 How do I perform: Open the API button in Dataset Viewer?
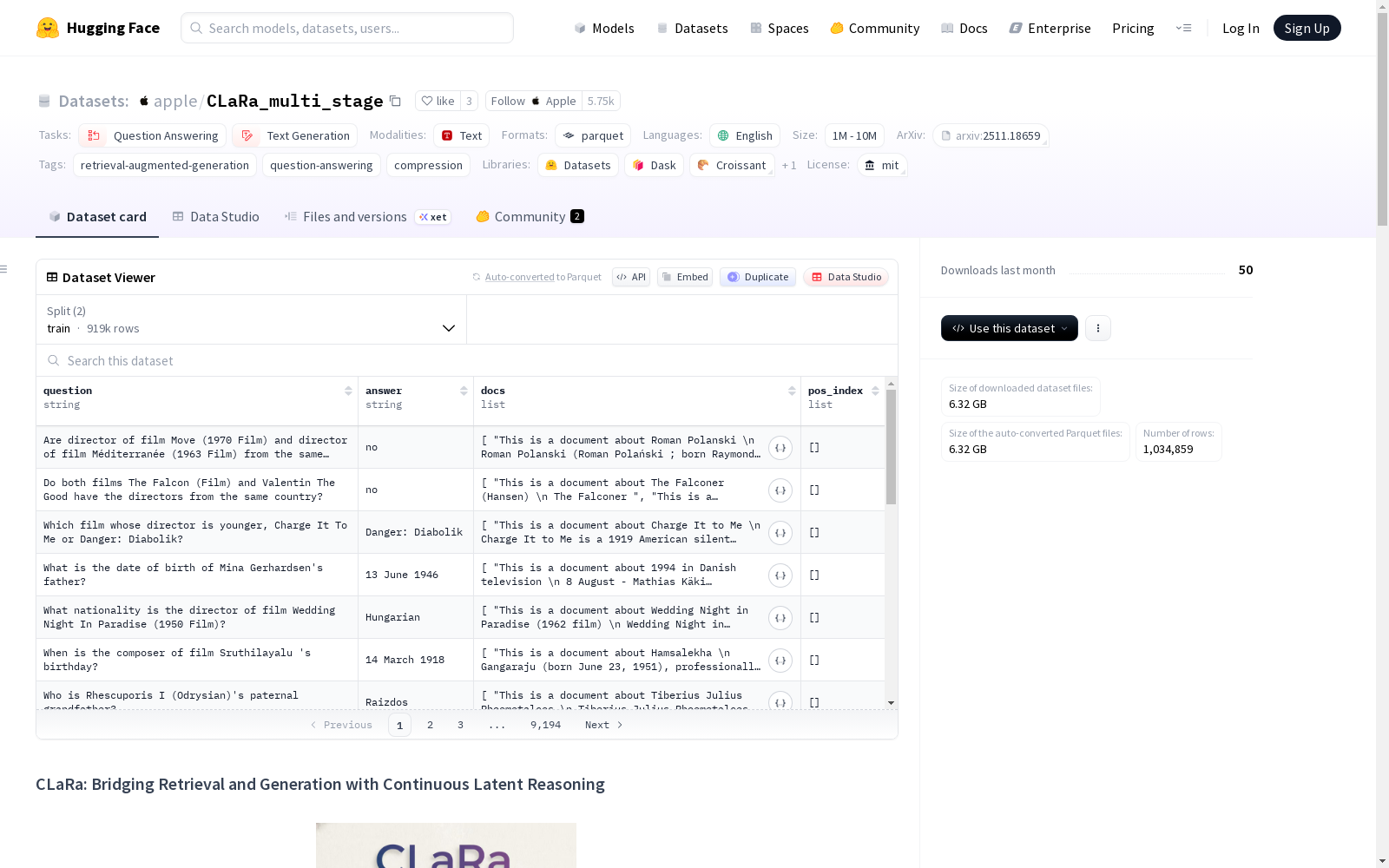point(631,277)
